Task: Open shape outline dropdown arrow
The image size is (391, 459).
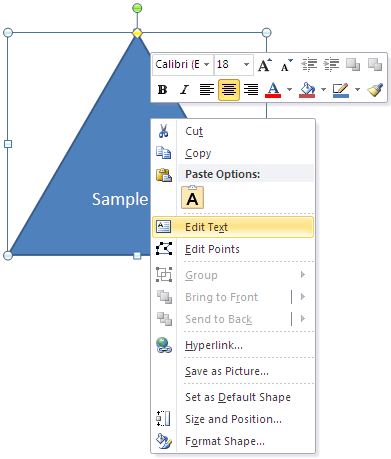Action: pyautogui.click(x=357, y=89)
